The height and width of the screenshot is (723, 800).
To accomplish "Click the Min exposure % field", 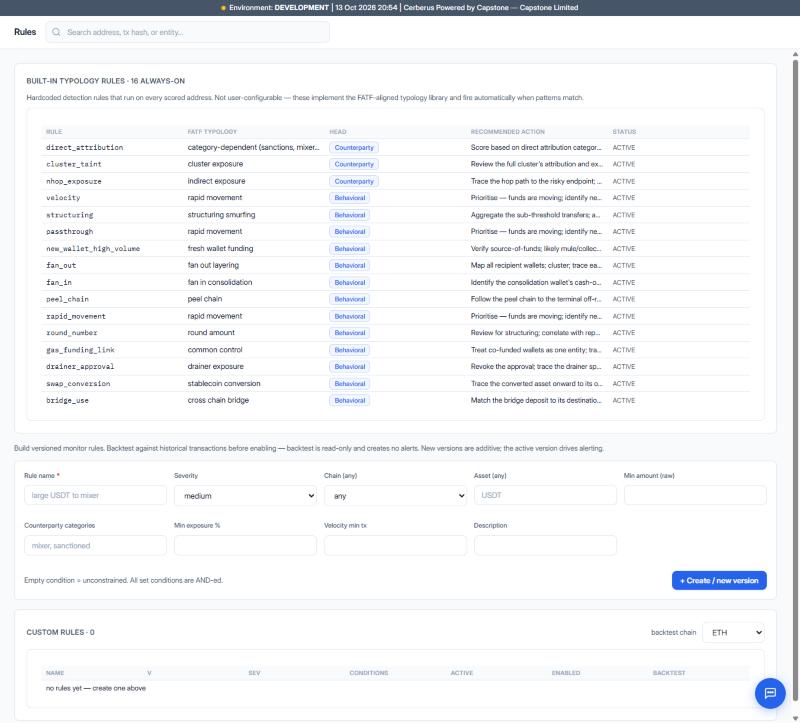I will click(x=245, y=545).
